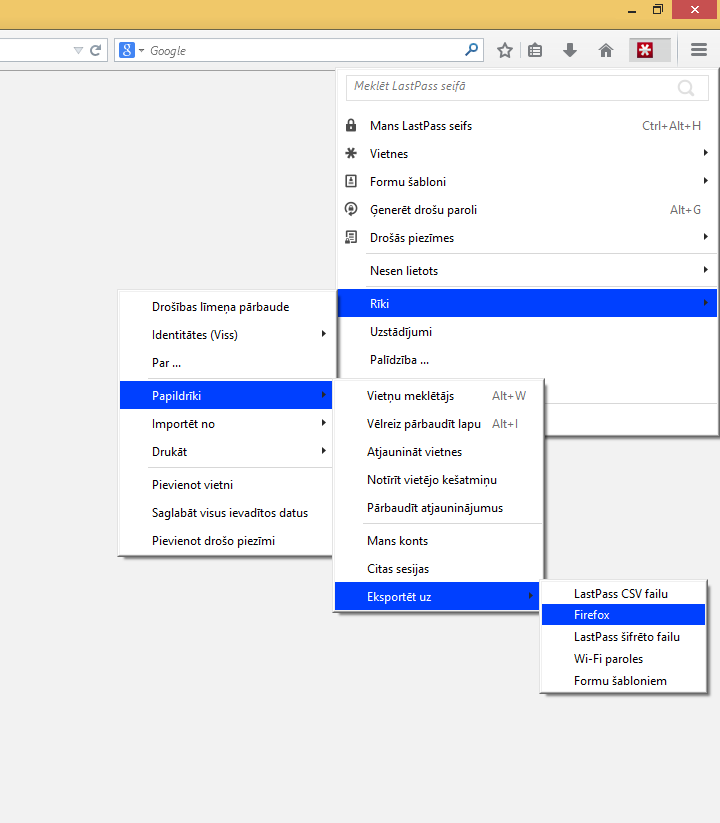
Task: Open Palīdzība ...
Action: click(527, 360)
